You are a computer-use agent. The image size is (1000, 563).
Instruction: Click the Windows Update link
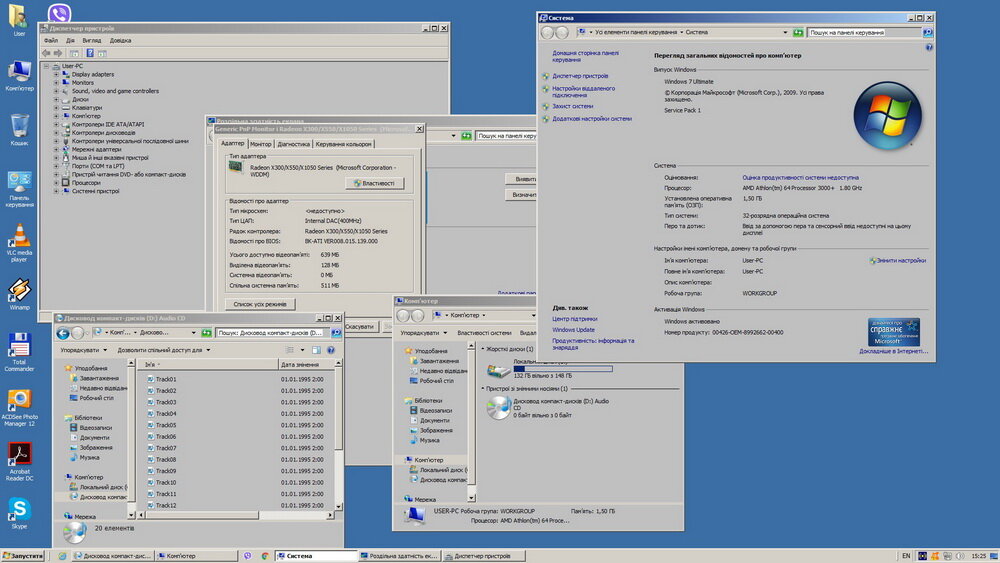pos(573,329)
